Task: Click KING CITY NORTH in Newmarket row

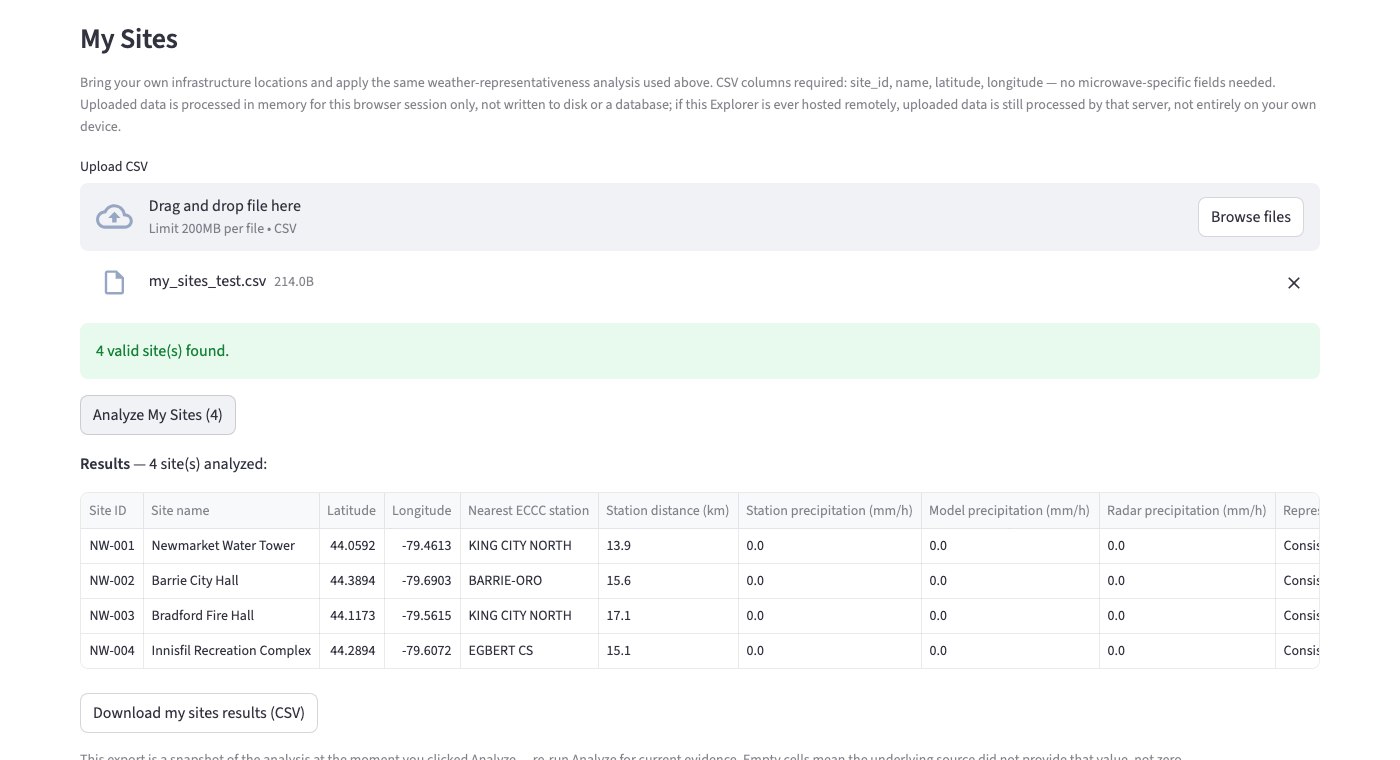Action: (529, 546)
